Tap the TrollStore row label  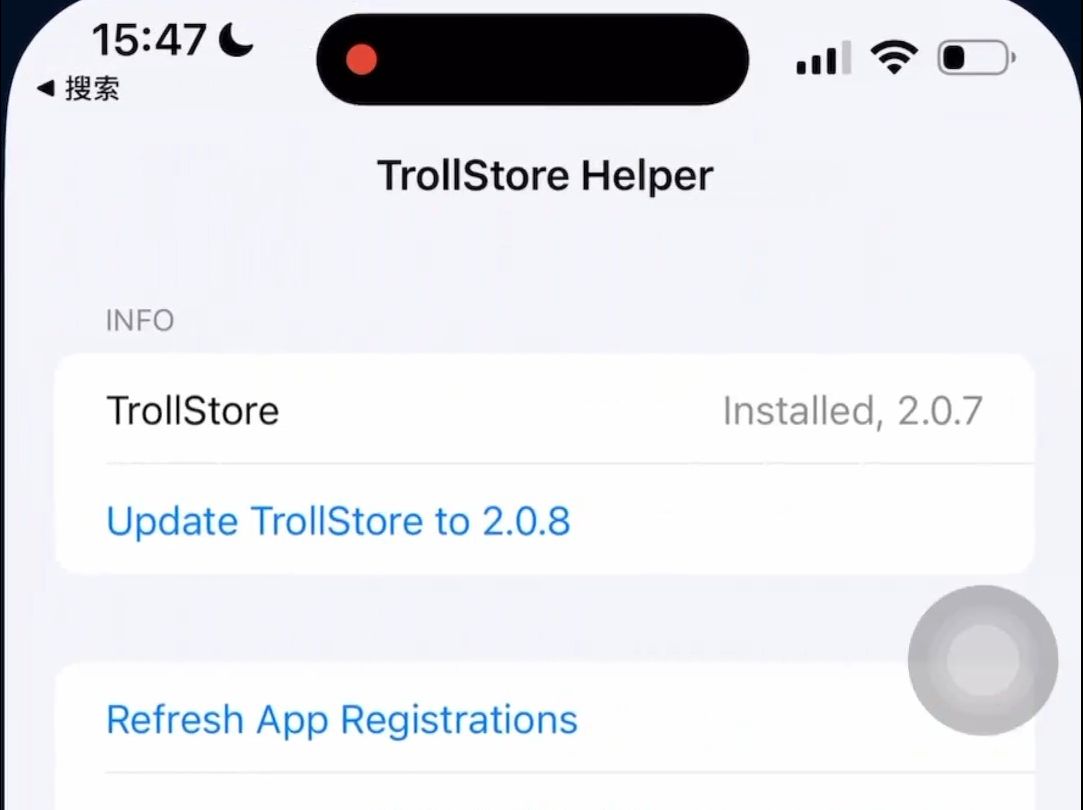point(193,410)
